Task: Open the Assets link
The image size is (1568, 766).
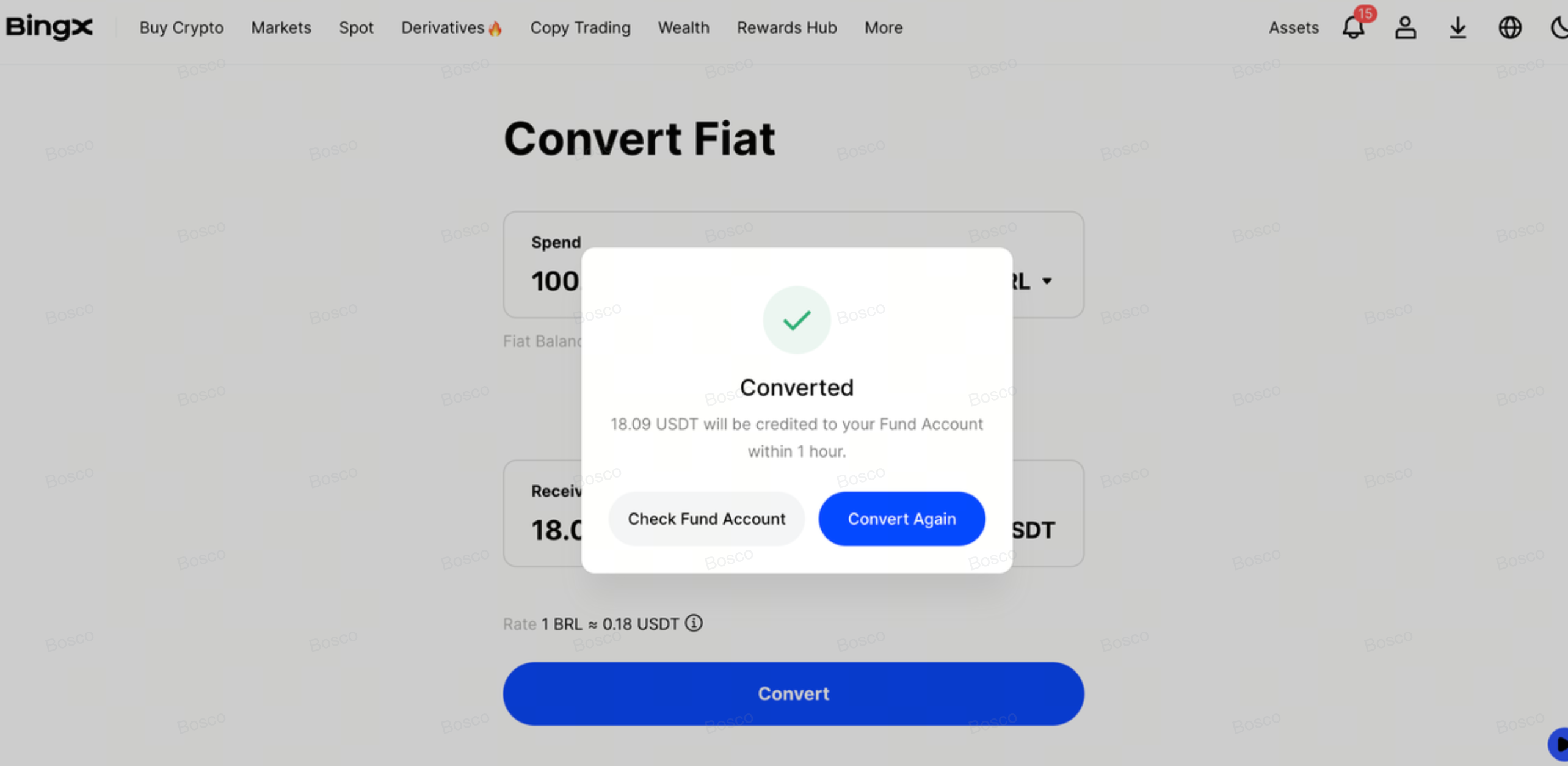Action: coord(1293,27)
